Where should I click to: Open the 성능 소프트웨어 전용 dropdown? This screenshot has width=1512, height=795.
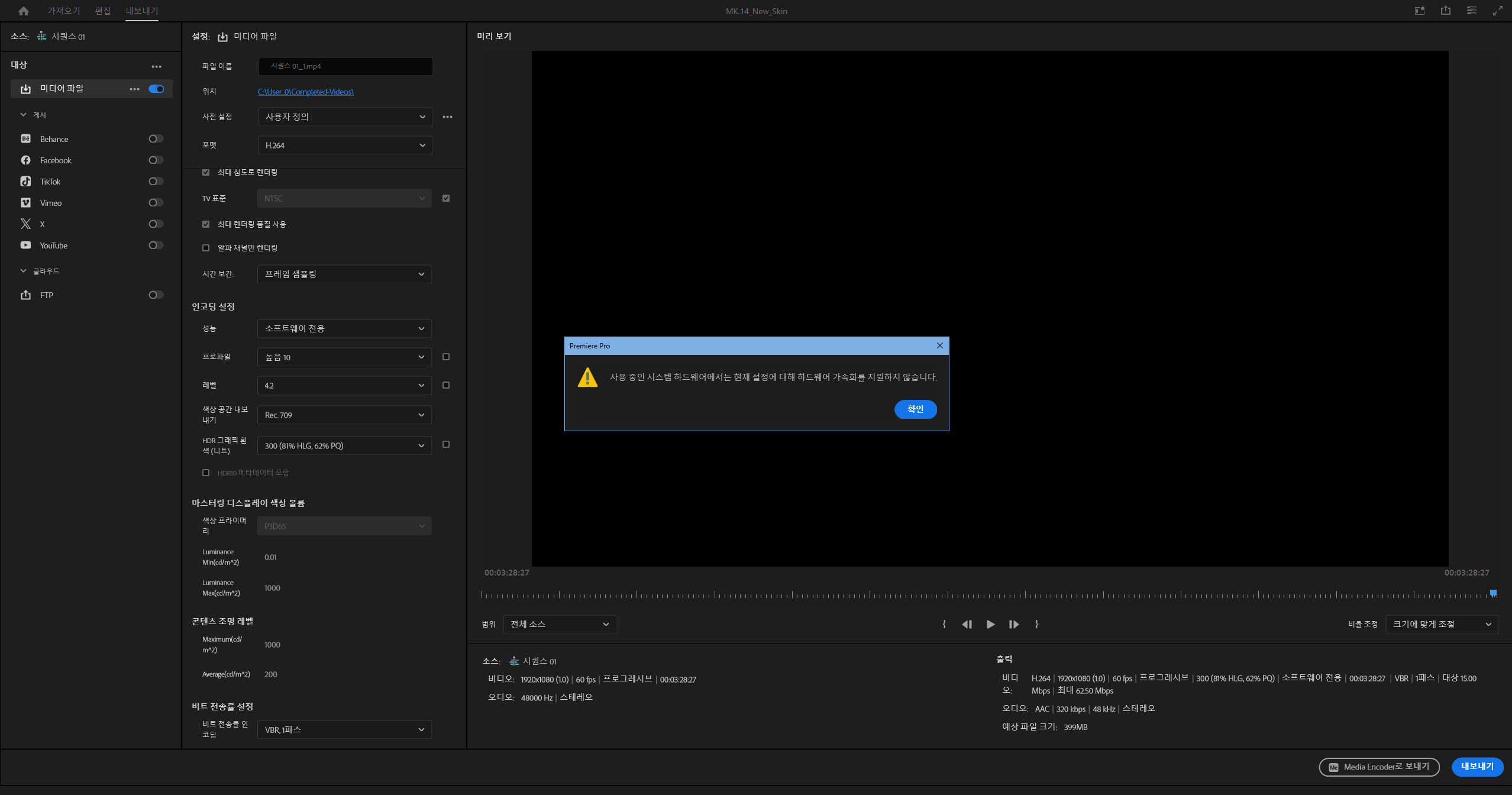[344, 328]
